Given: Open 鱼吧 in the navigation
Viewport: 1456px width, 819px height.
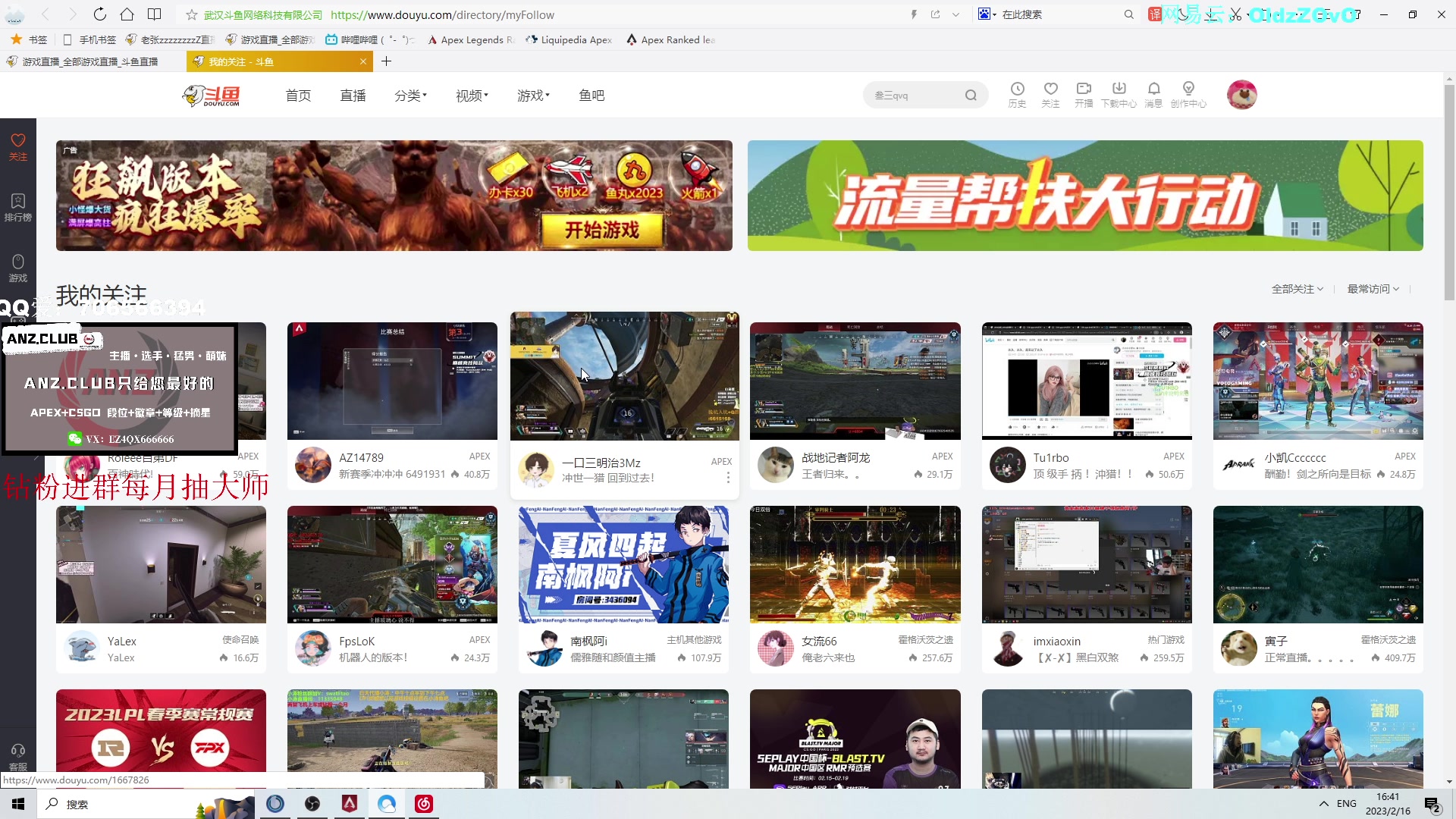Looking at the screenshot, I should 591,96.
